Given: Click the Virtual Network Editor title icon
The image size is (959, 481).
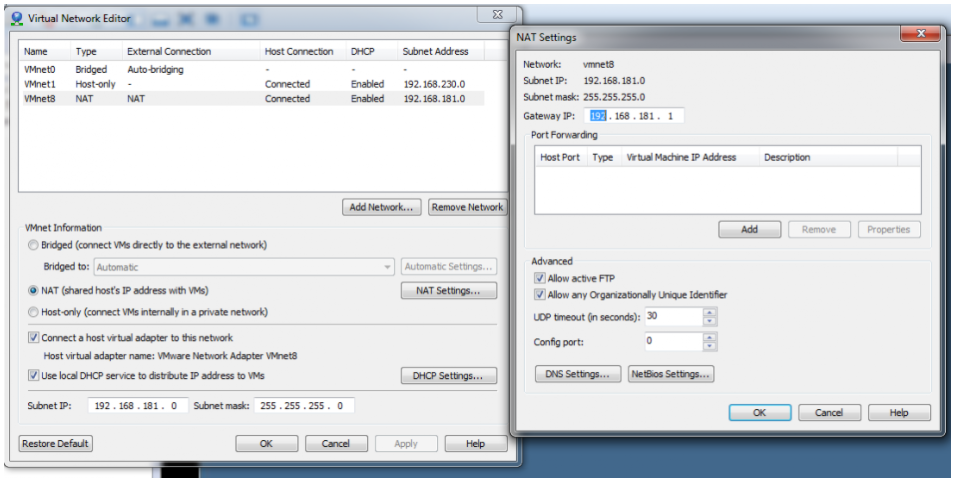Looking at the screenshot, I should click(x=16, y=16).
